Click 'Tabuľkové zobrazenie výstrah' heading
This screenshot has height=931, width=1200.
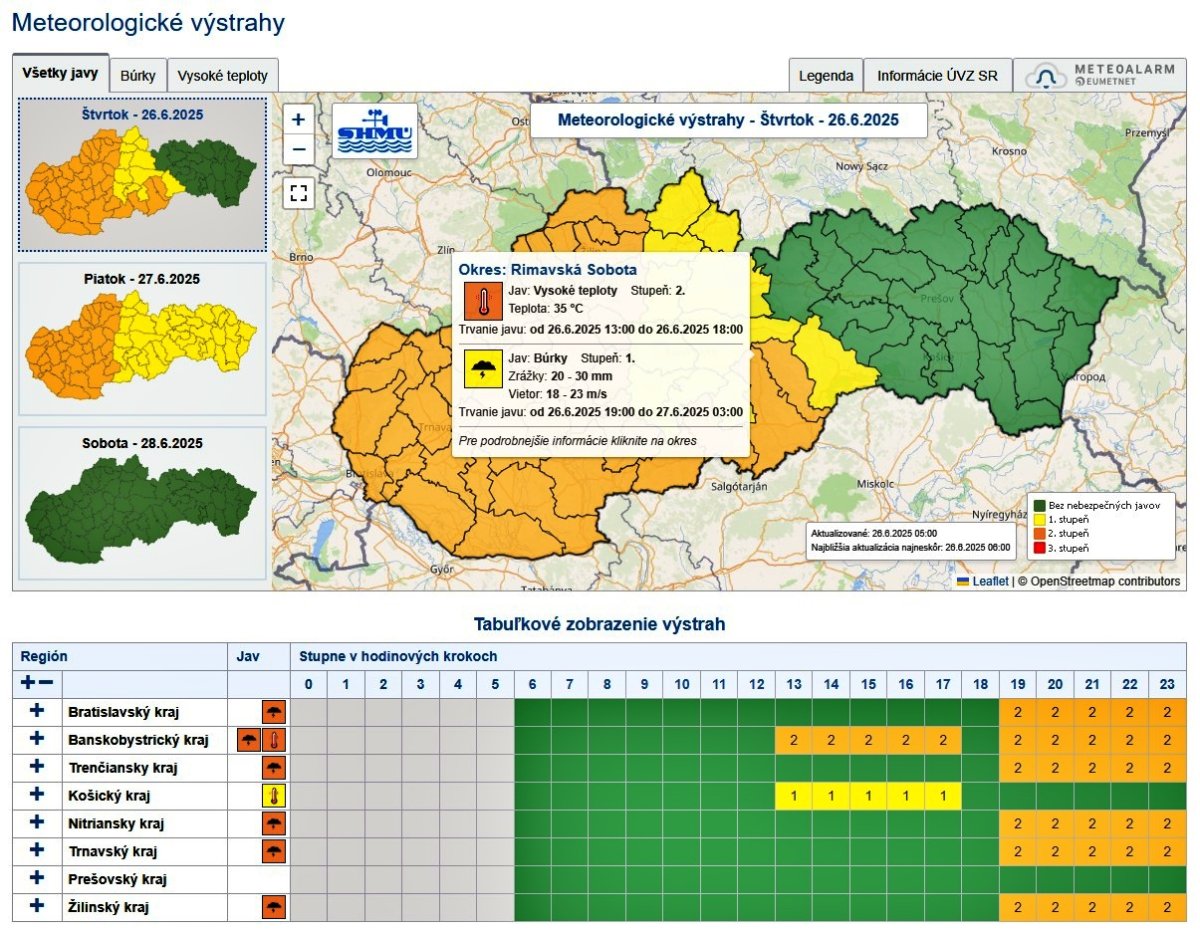click(x=600, y=624)
